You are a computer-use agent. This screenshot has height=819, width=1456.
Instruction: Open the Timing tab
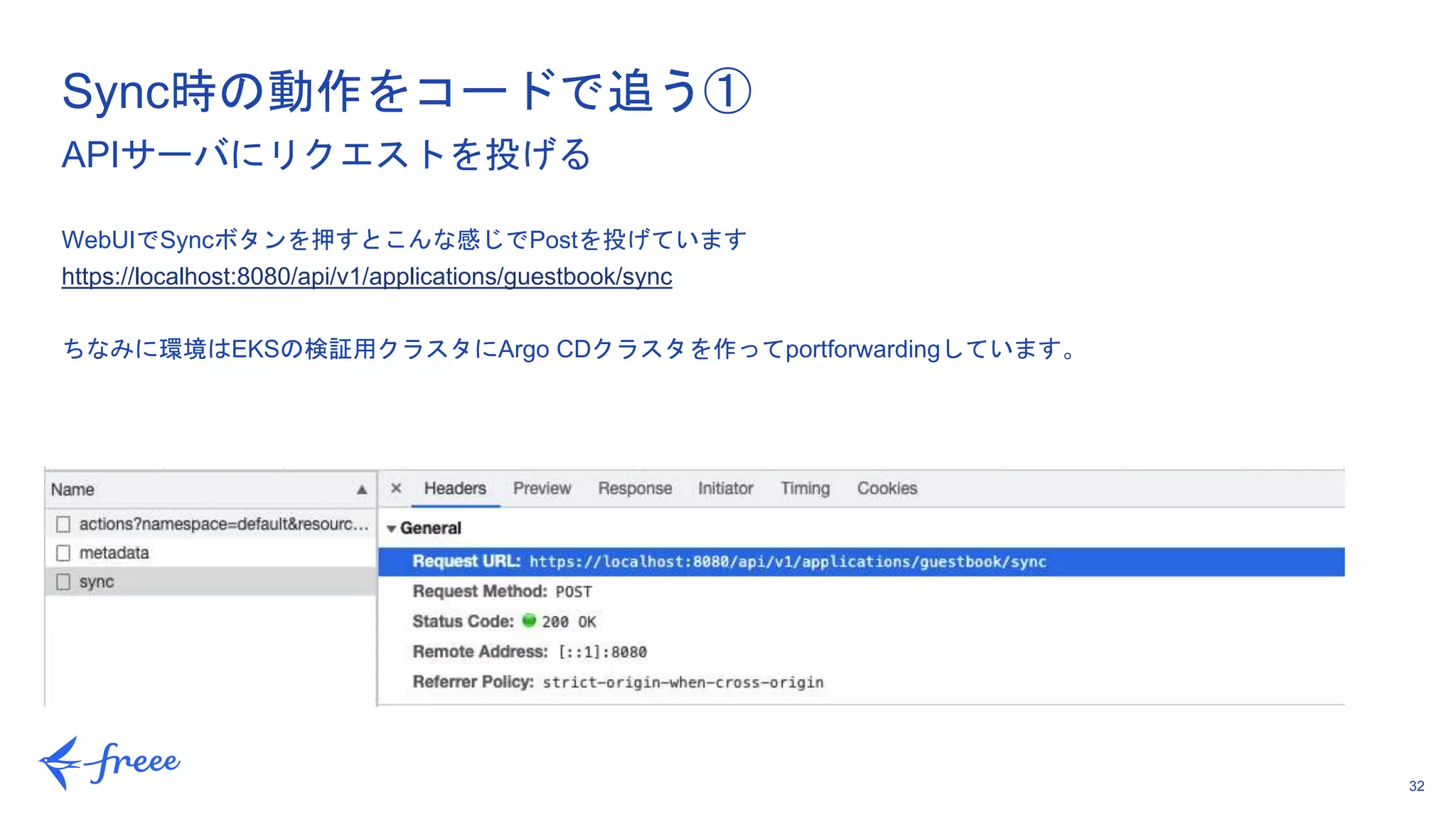pos(805,488)
